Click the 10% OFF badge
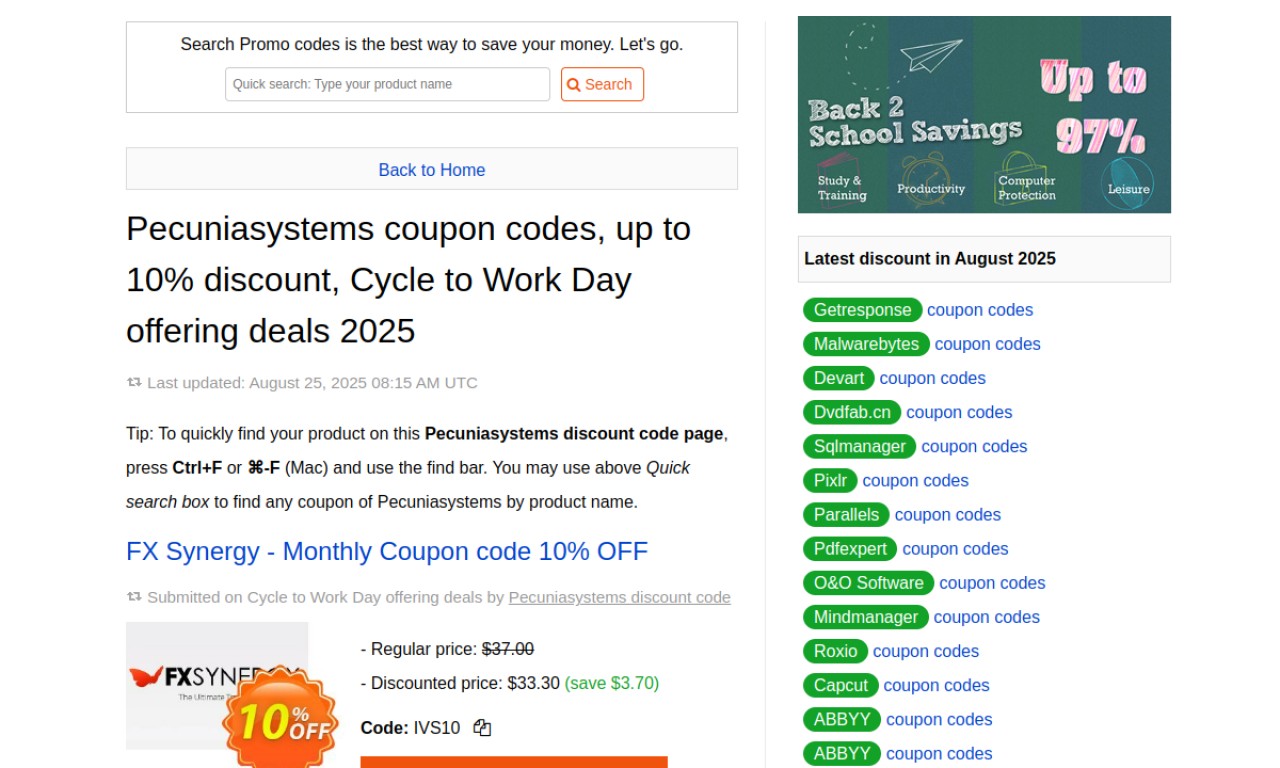 pyautogui.click(x=282, y=720)
